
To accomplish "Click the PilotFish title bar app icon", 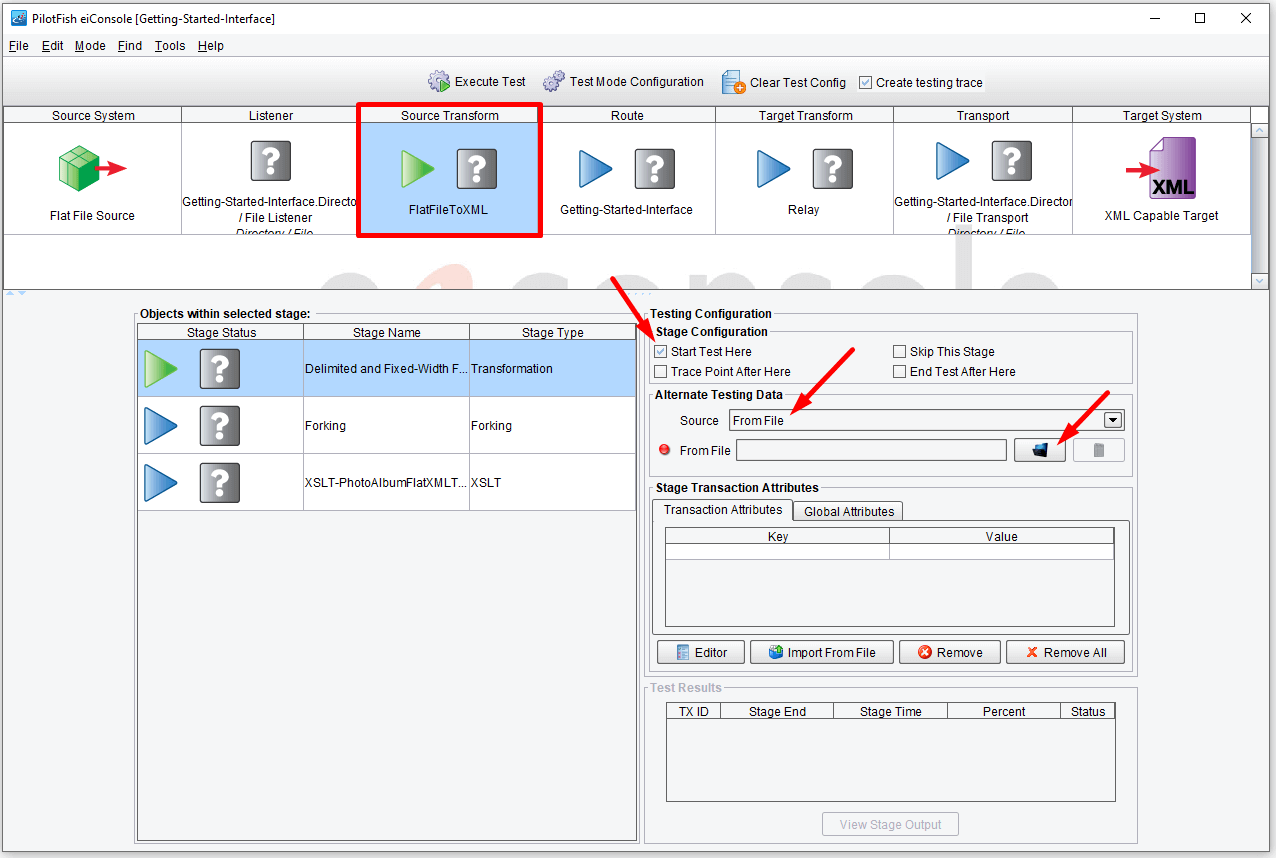I will click(x=18, y=18).
